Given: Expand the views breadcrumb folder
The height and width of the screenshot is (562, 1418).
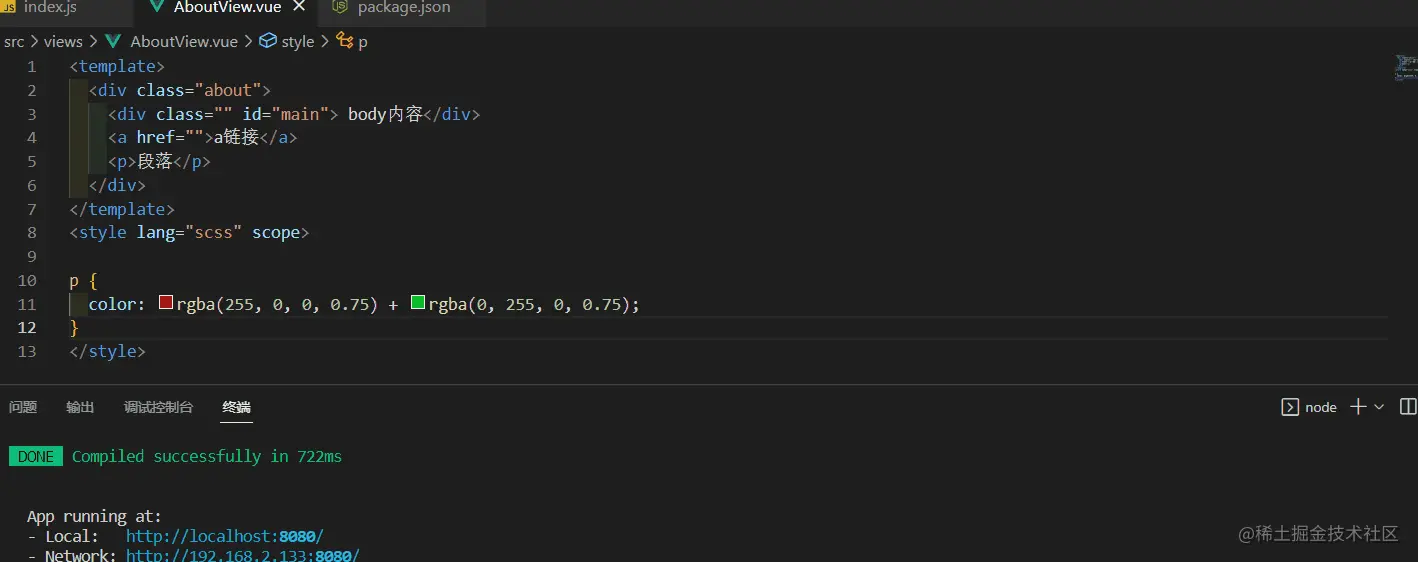Looking at the screenshot, I should [63, 41].
